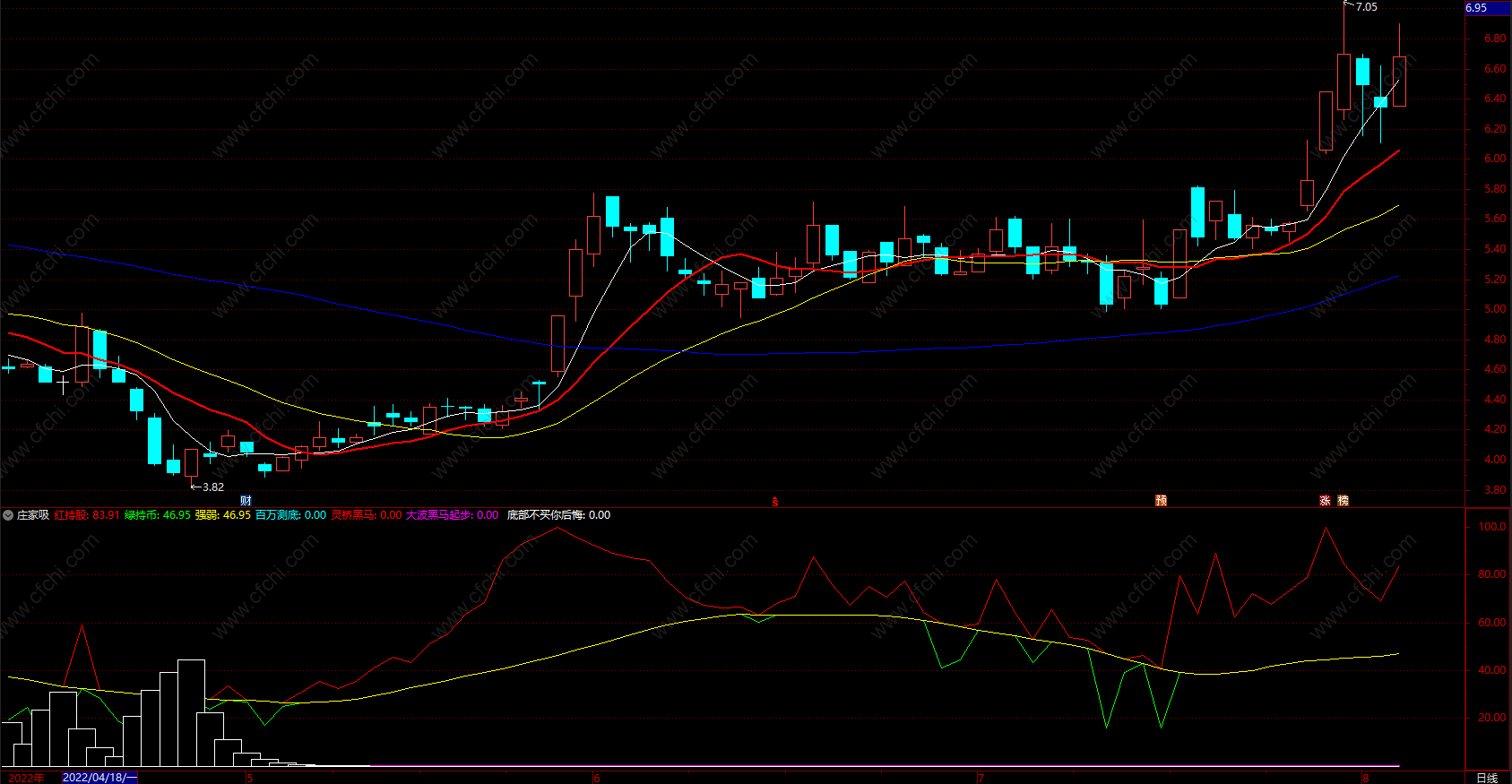This screenshot has height=784, width=1512.
Task: Click the 张 event marker icon
Action: pyautogui.click(x=1325, y=501)
